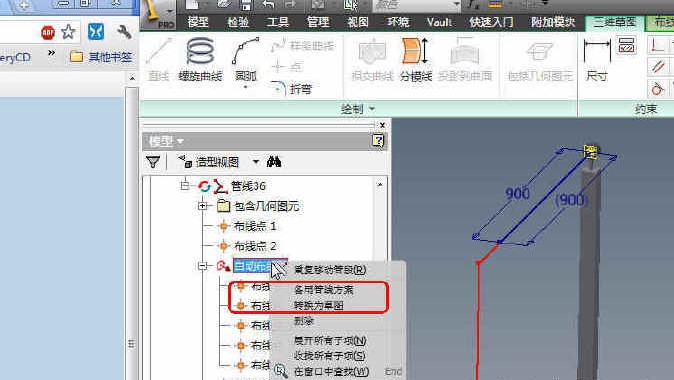Image resolution: width=674 pixels, height=380 pixels.
Task: Select the Bend (折弯) tool
Action: click(291, 89)
